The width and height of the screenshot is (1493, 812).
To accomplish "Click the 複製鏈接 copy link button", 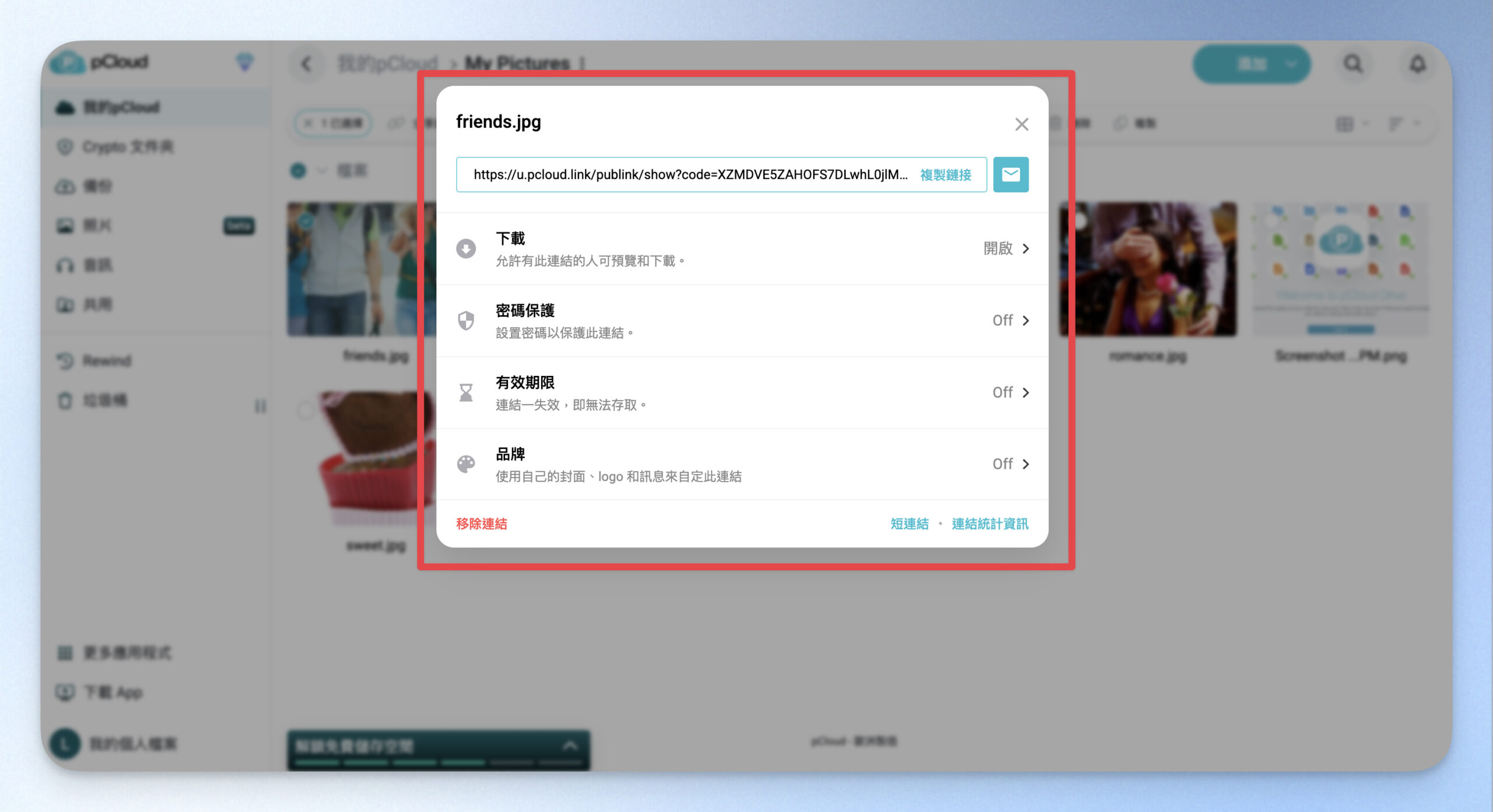I will coord(945,174).
